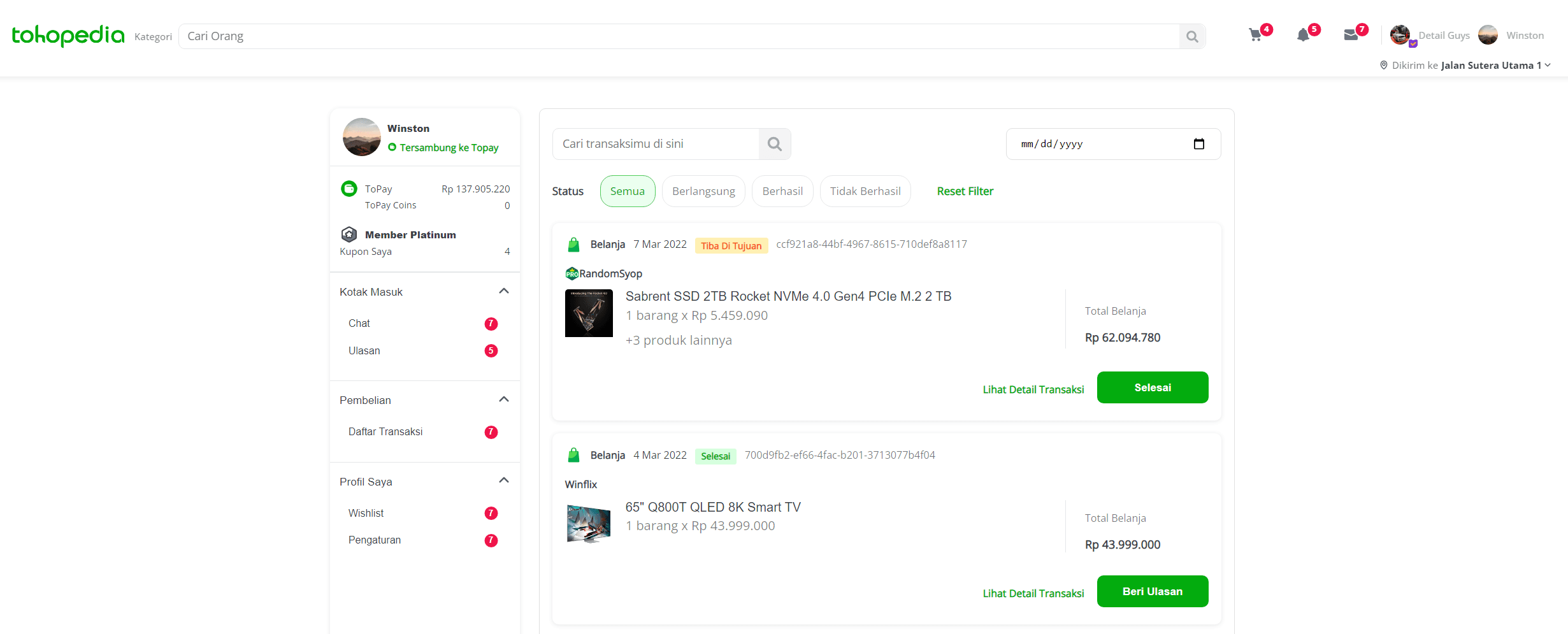Click the Tokopedia logo

66,36
